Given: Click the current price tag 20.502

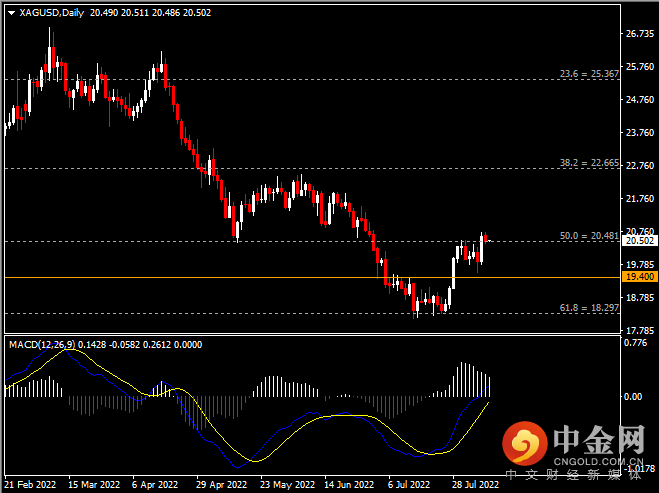Looking at the screenshot, I should 640,241.
